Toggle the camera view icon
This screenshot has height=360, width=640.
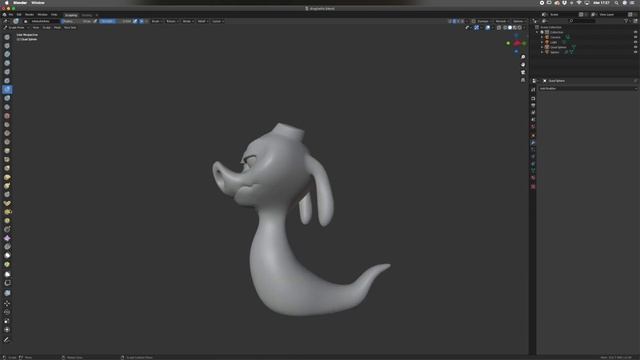coord(523,72)
